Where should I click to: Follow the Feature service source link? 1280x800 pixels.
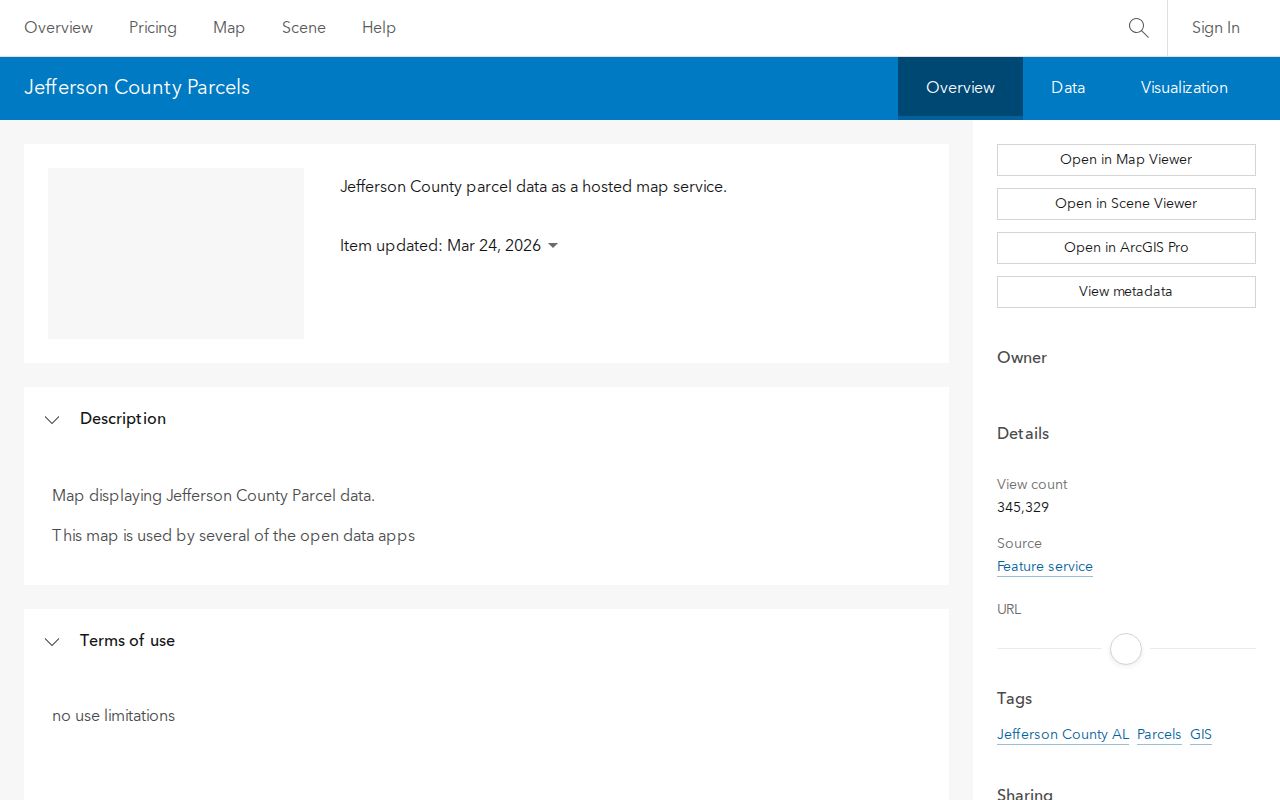click(1045, 567)
